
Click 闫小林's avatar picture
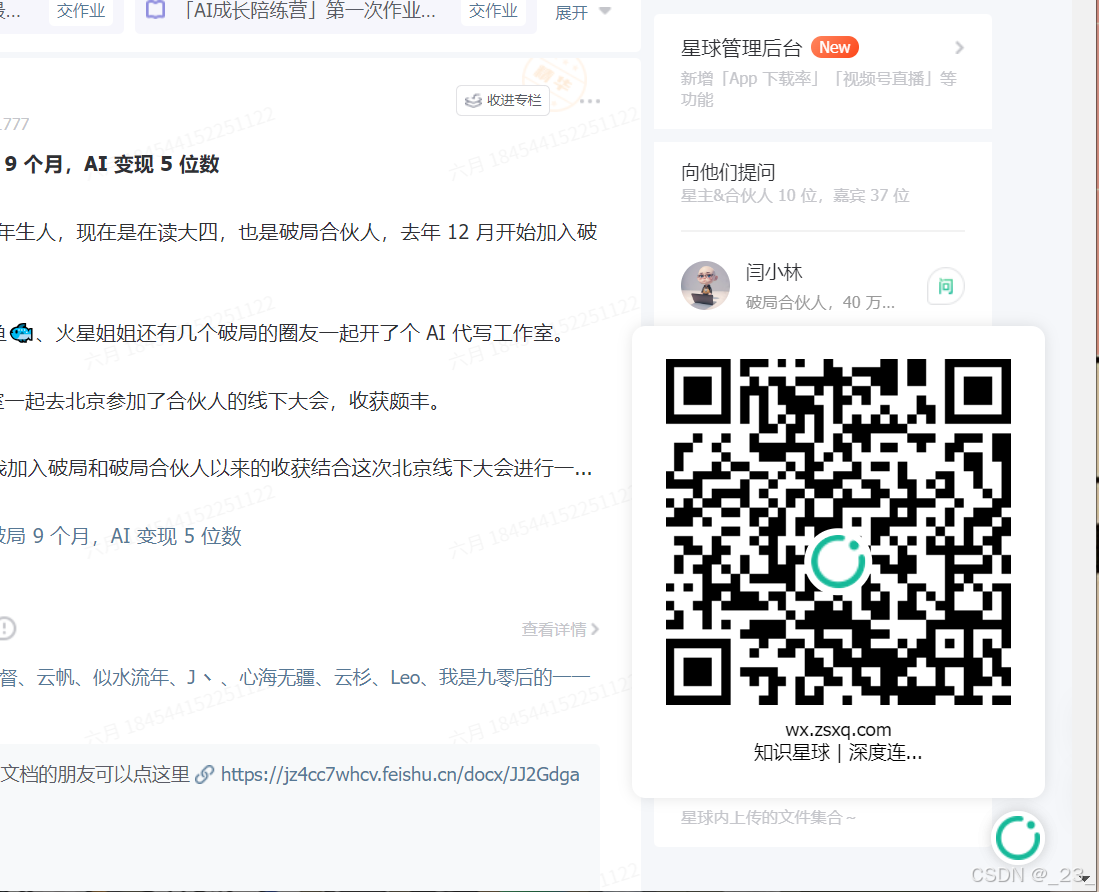pos(705,285)
